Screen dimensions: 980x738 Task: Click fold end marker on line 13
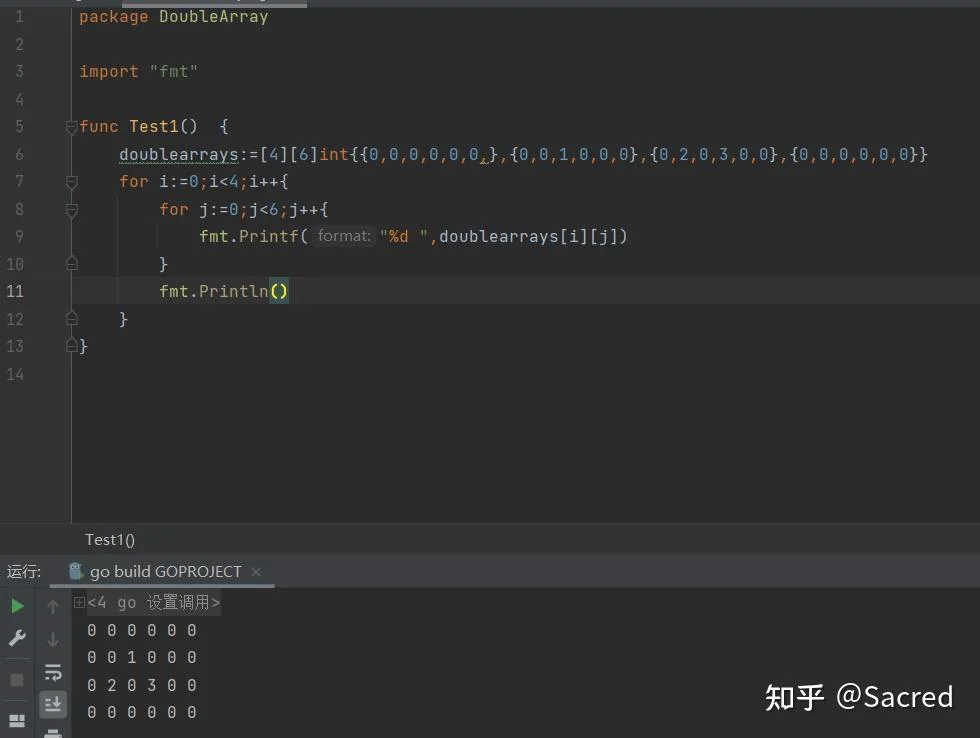coord(71,346)
